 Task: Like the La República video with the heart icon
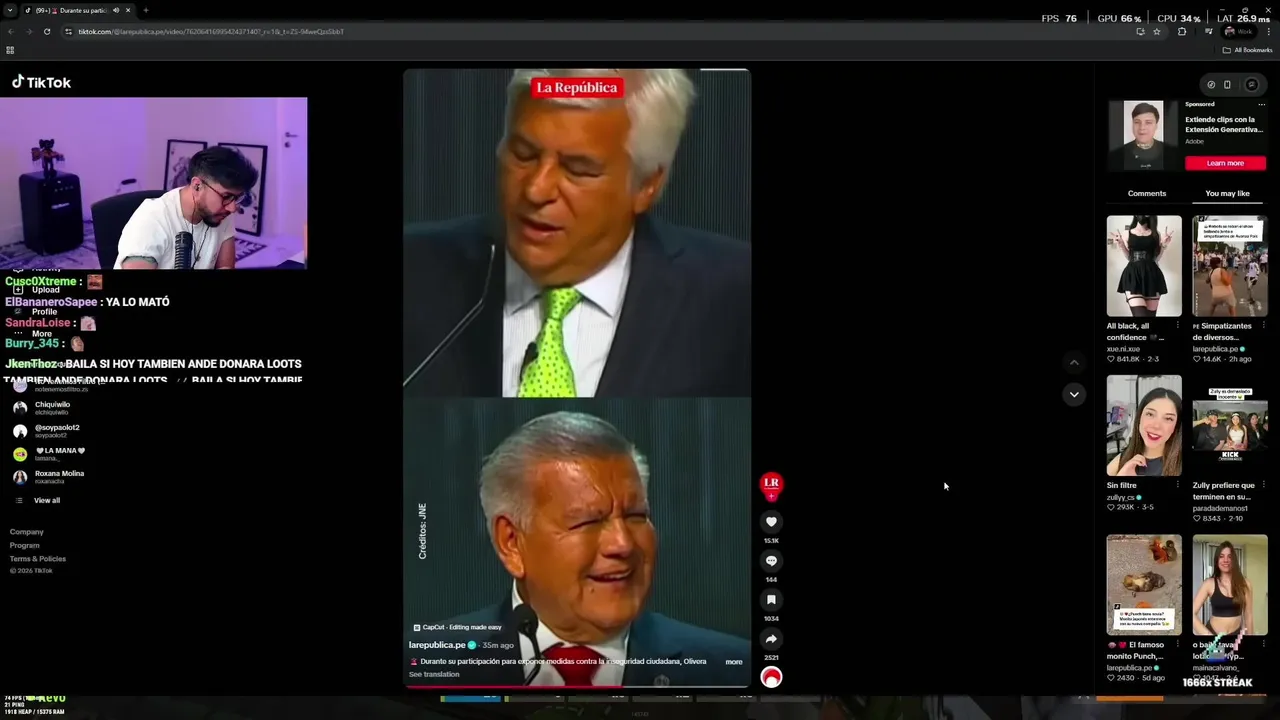coord(771,521)
